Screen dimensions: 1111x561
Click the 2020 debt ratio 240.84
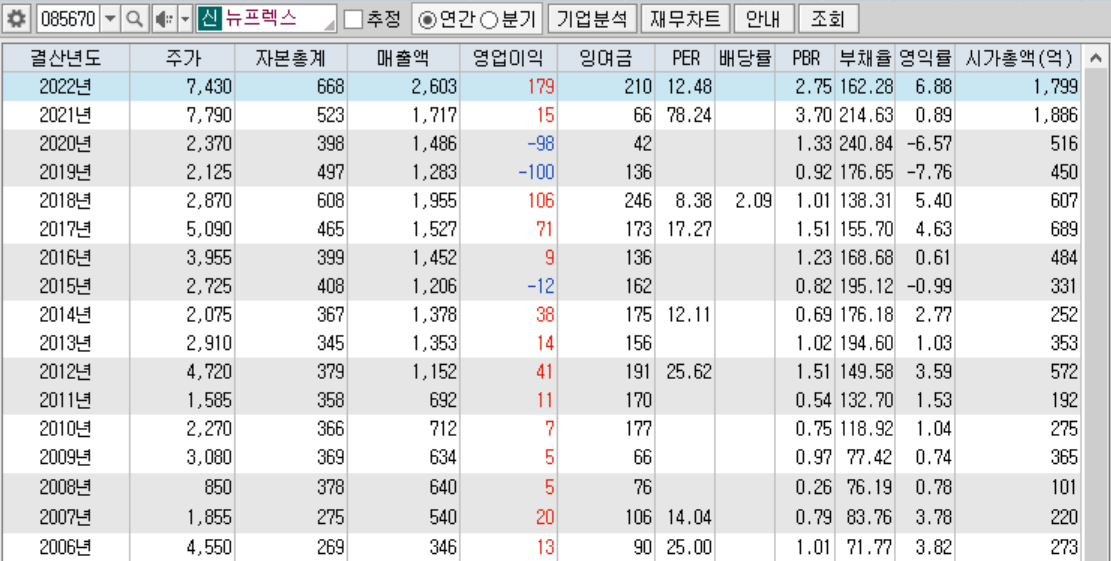pos(866,144)
